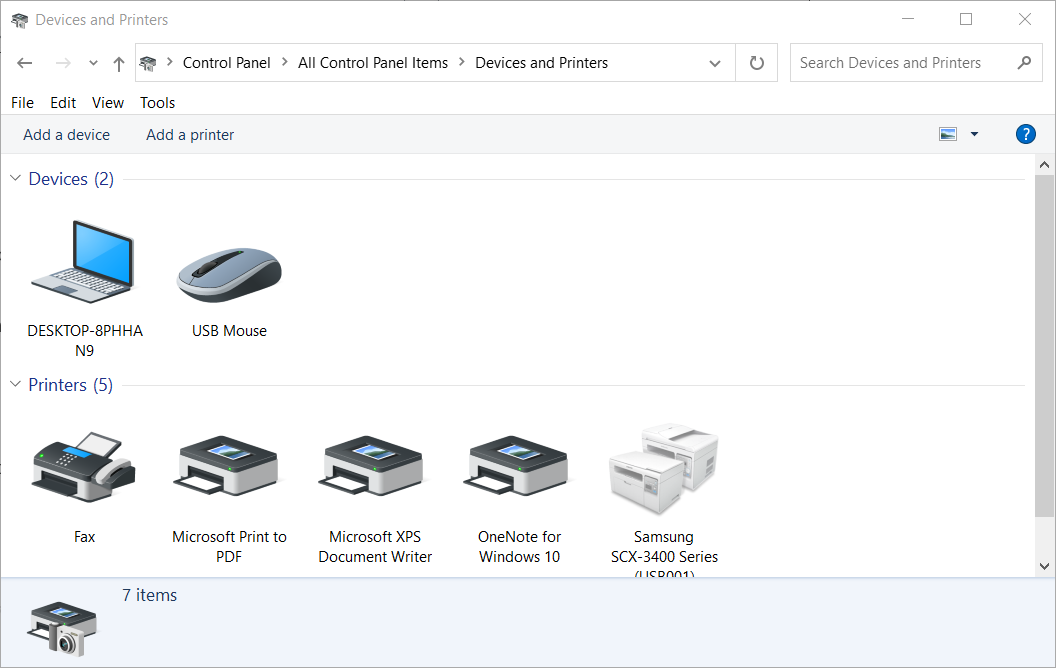The height and width of the screenshot is (668, 1056).
Task: Click Add a printer
Action: pos(190,135)
